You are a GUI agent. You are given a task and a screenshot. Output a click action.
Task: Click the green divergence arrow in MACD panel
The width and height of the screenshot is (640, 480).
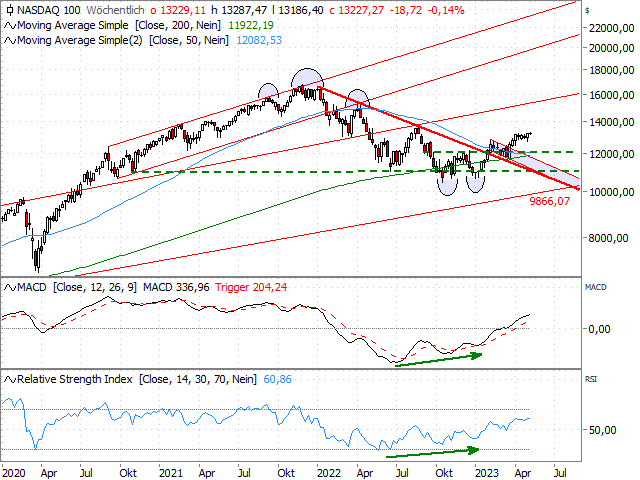coord(439,360)
